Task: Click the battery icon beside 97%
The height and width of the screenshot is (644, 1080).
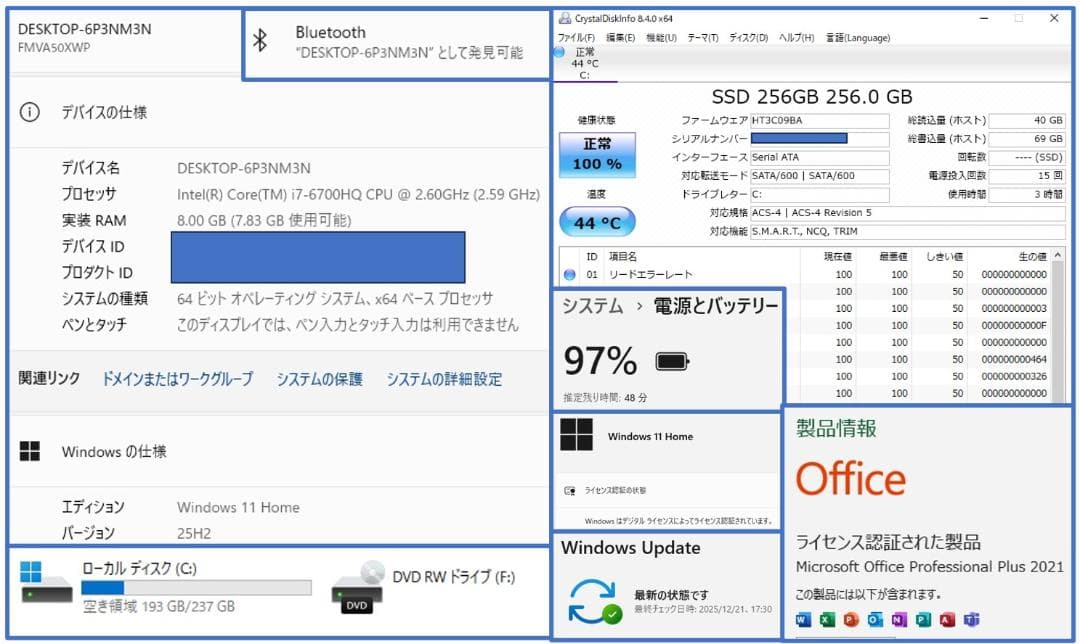Action: [673, 362]
